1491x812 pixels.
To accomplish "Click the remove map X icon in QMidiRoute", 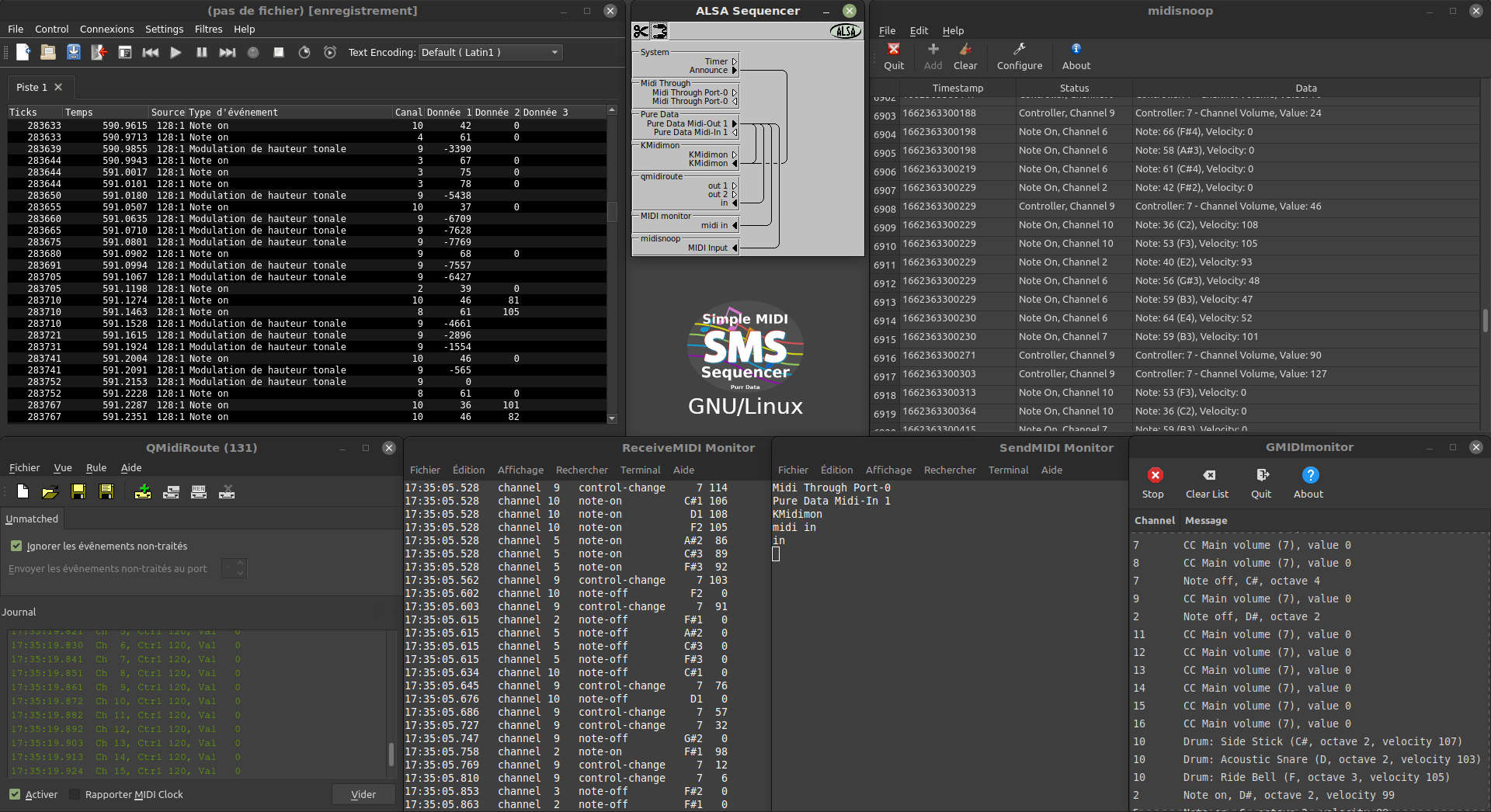I will (227, 491).
